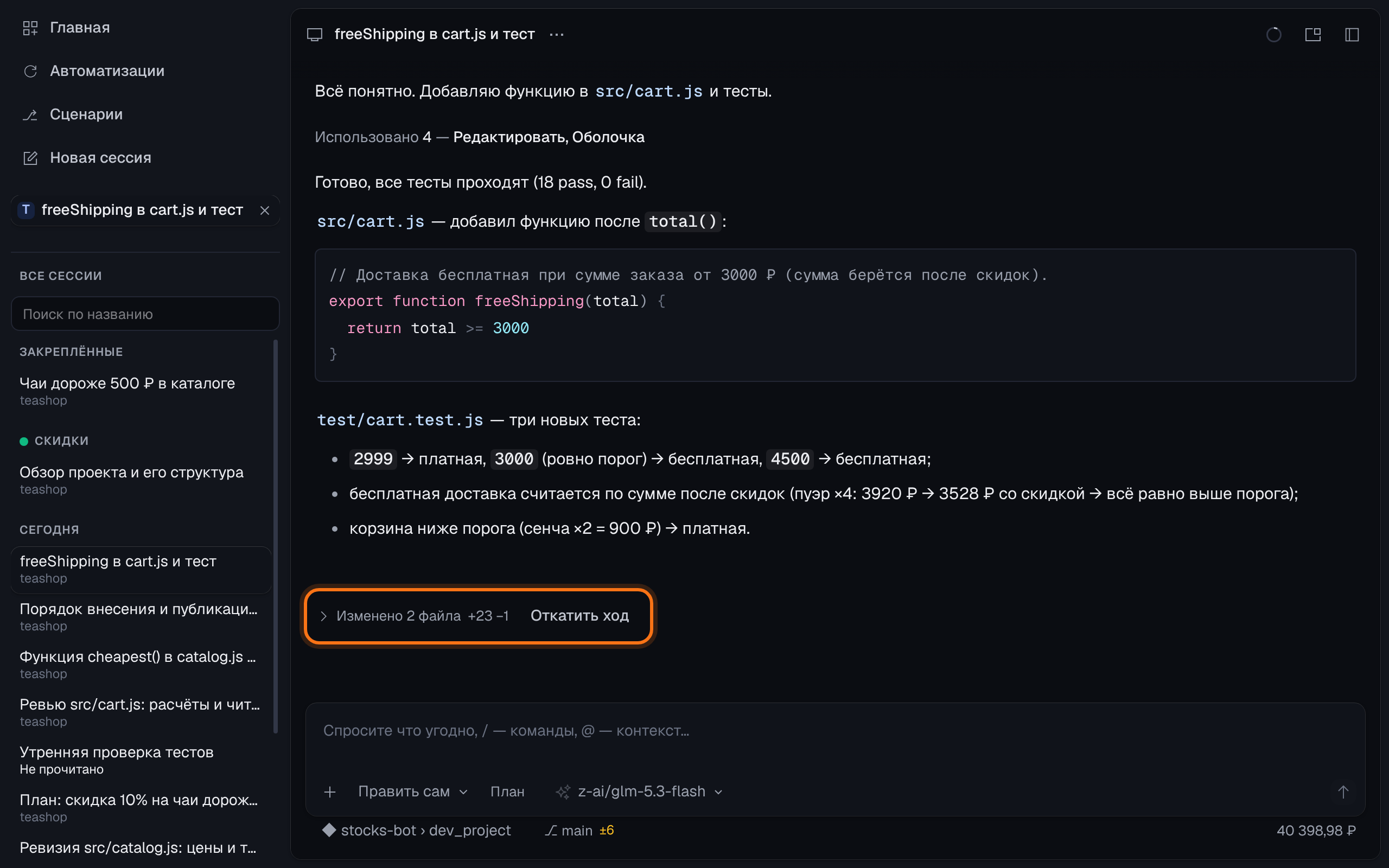
Task: Open the three-dot session menu in the header
Action: pyautogui.click(x=556, y=34)
